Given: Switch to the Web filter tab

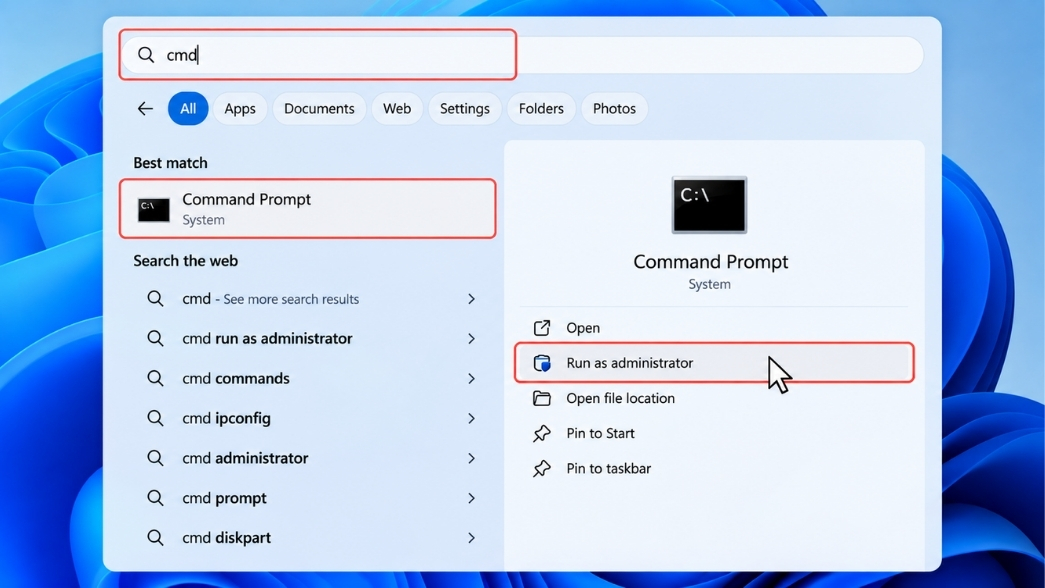Looking at the screenshot, I should (397, 109).
